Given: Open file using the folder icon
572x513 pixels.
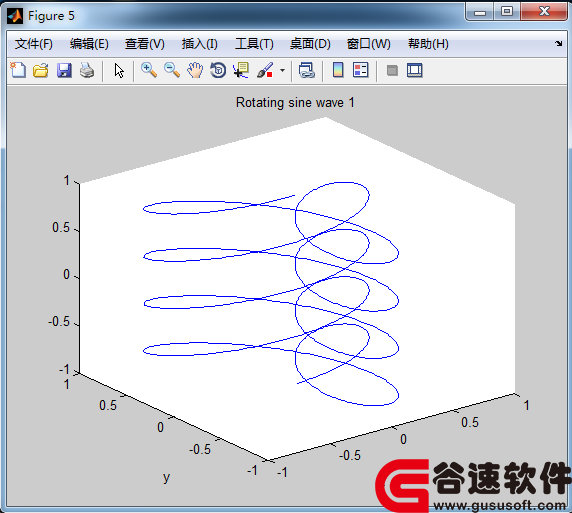Looking at the screenshot, I should pyautogui.click(x=41, y=70).
